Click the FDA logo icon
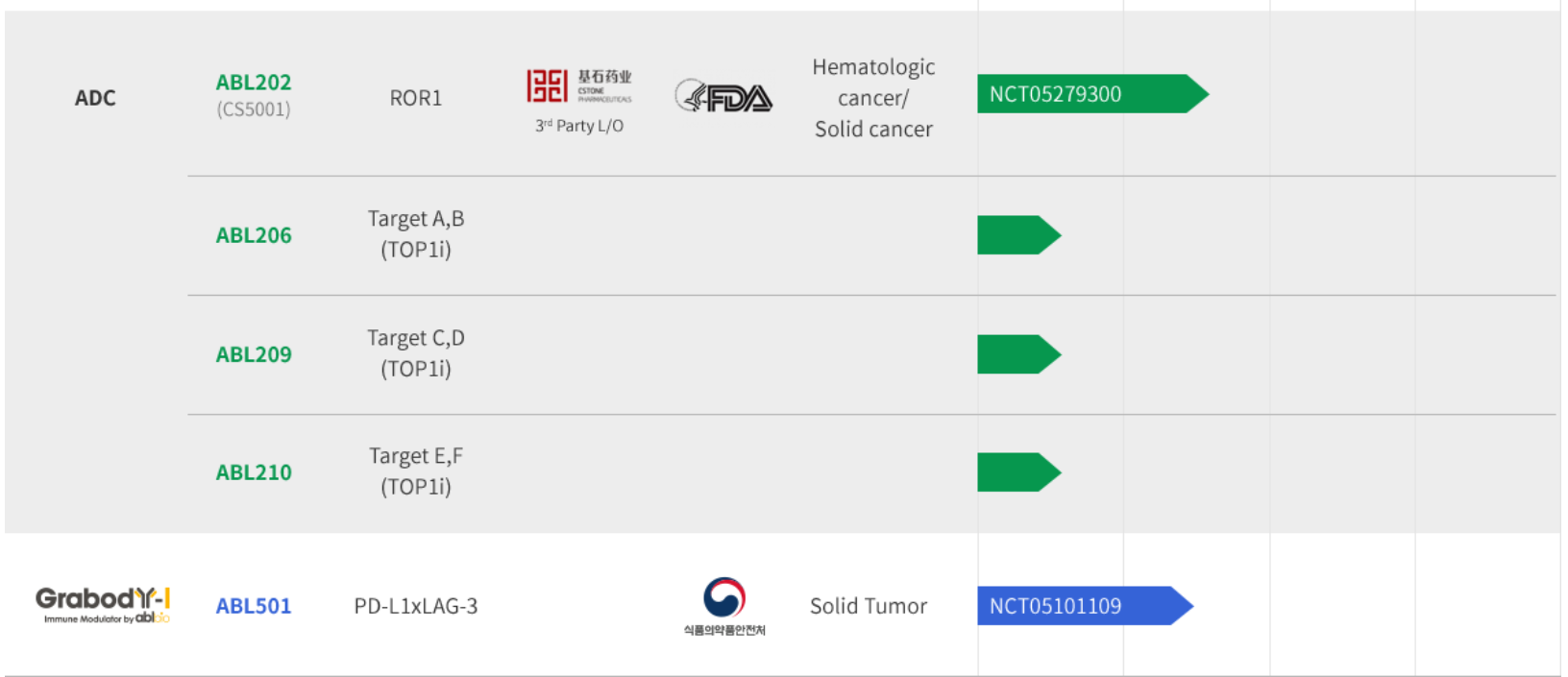The width and height of the screenshot is (1568, 677). coord(723,97)
